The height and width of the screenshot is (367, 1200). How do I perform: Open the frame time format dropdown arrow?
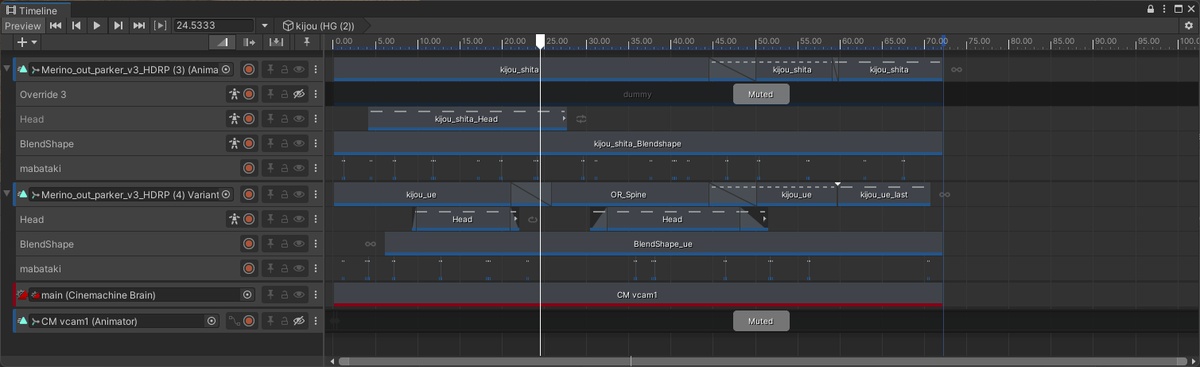point(264,25)
